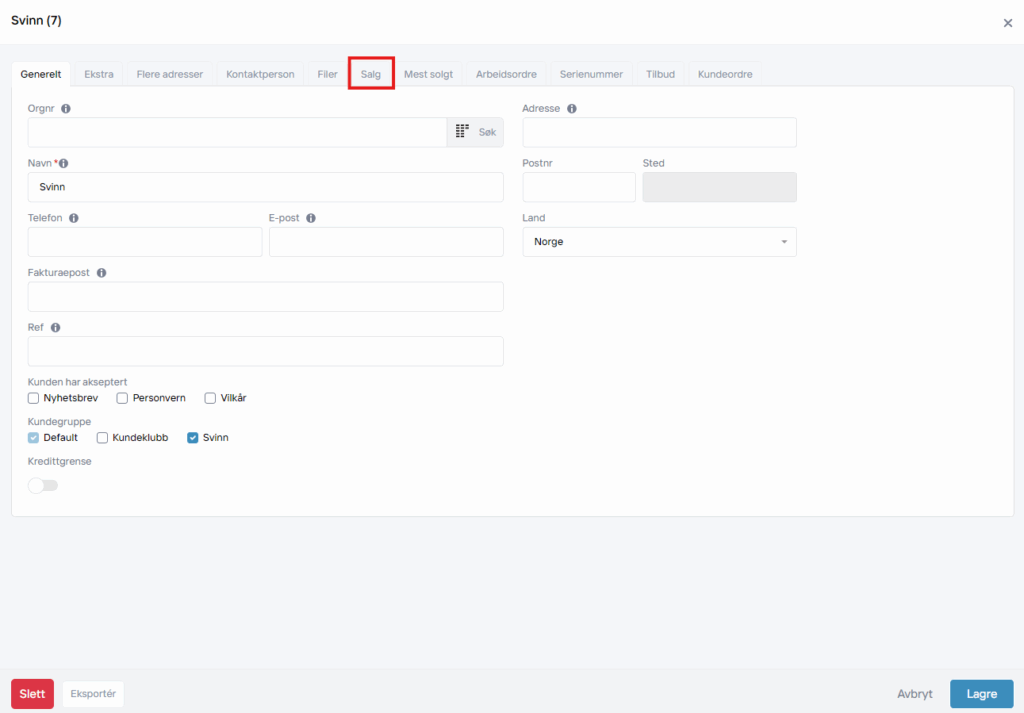Click the info icon next to Fakturaepost
This screenshot has width=1024, height=713.
tap(101, 272)
